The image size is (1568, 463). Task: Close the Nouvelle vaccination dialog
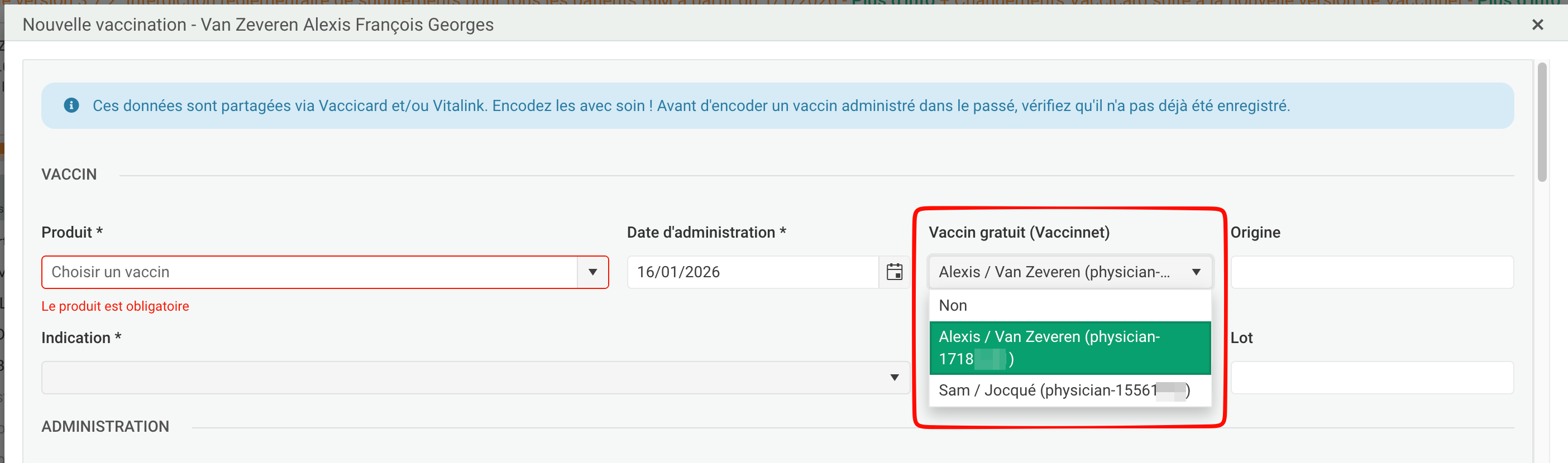click(x=1537, y=25)
